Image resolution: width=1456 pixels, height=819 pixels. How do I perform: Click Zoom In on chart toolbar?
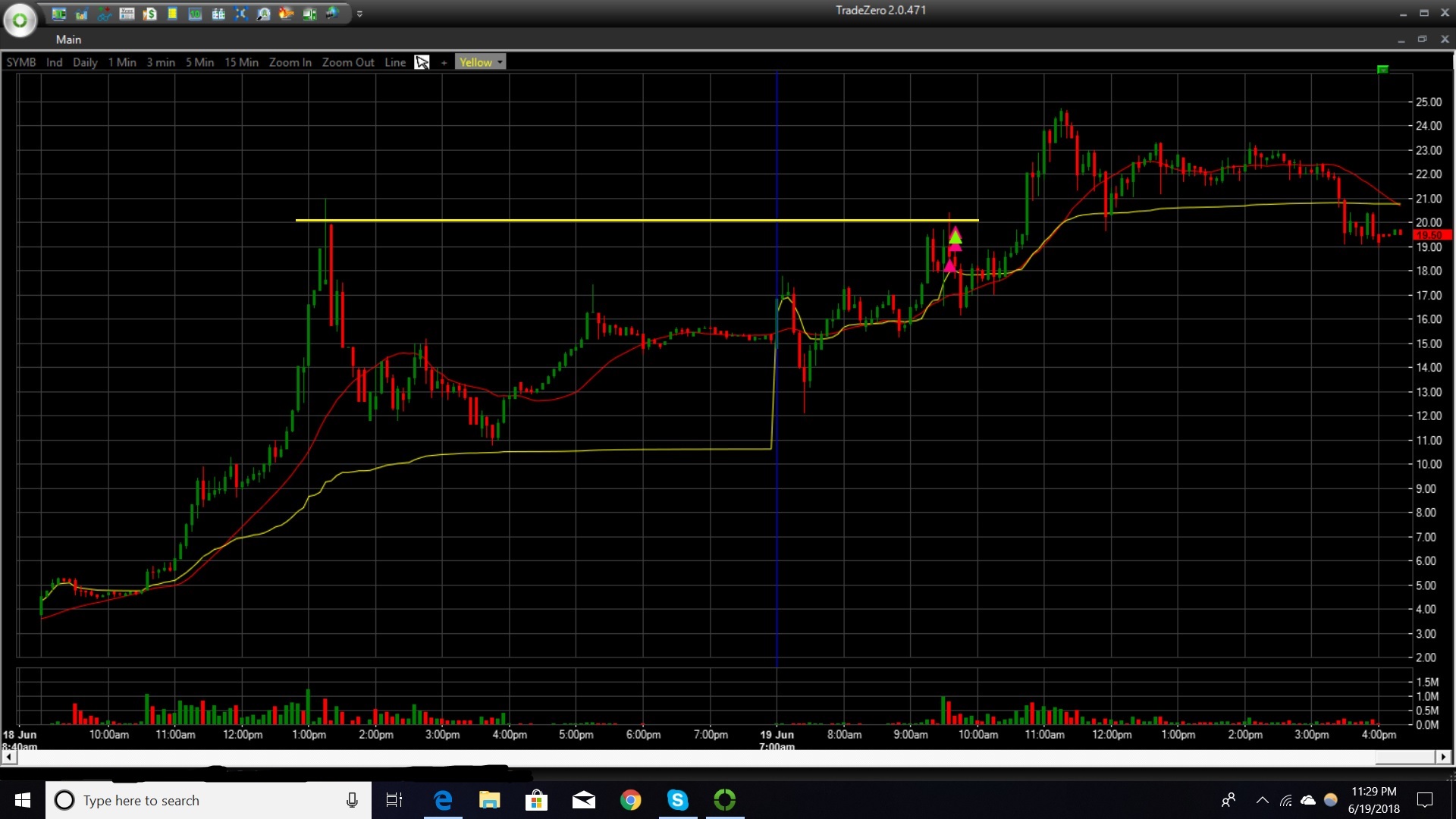pos(290,62)
